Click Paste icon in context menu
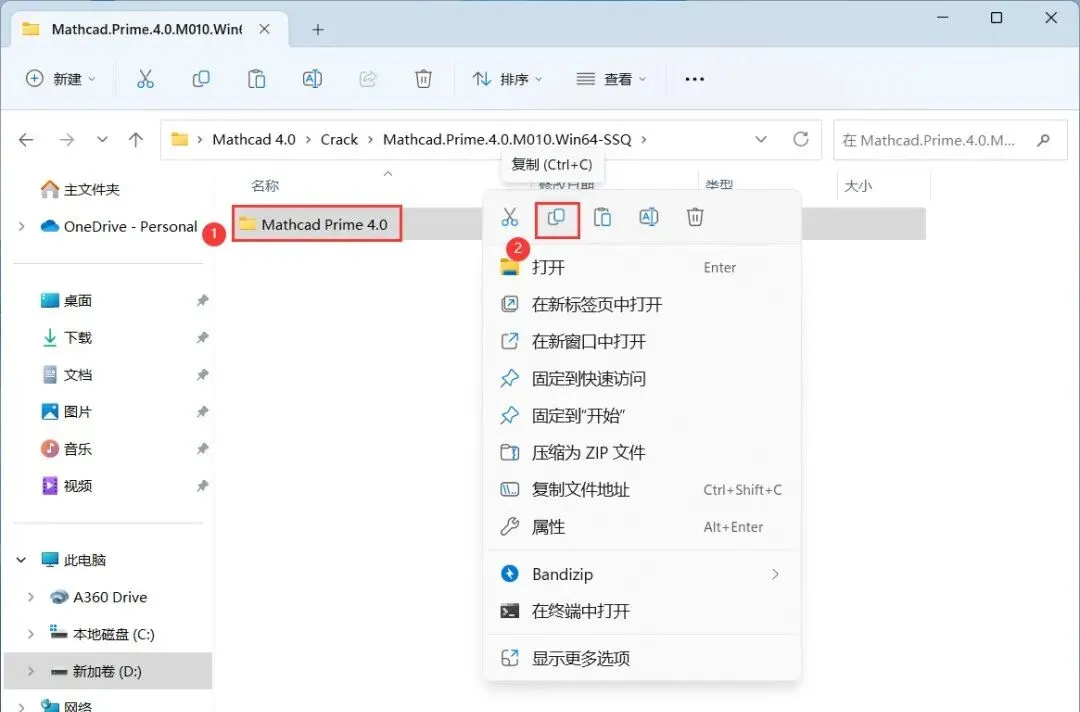Image resolution: width=1080 pixels, height=712 pixels. pos(603,218)
